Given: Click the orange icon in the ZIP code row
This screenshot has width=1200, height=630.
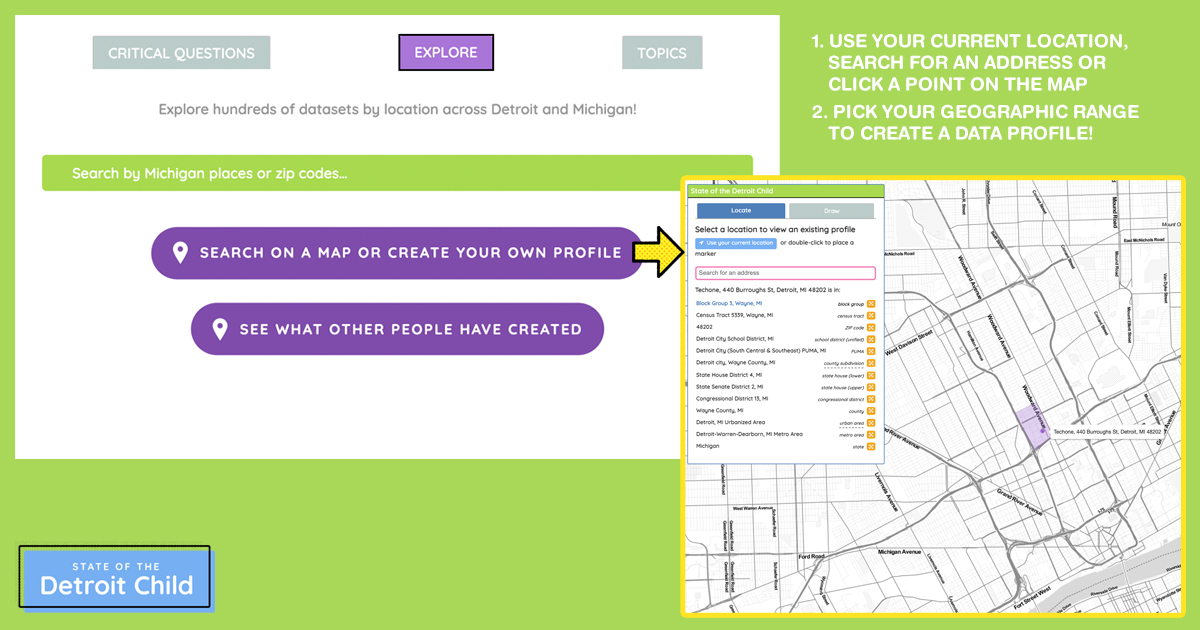Looking at the screenshot, I should (871, 327).
